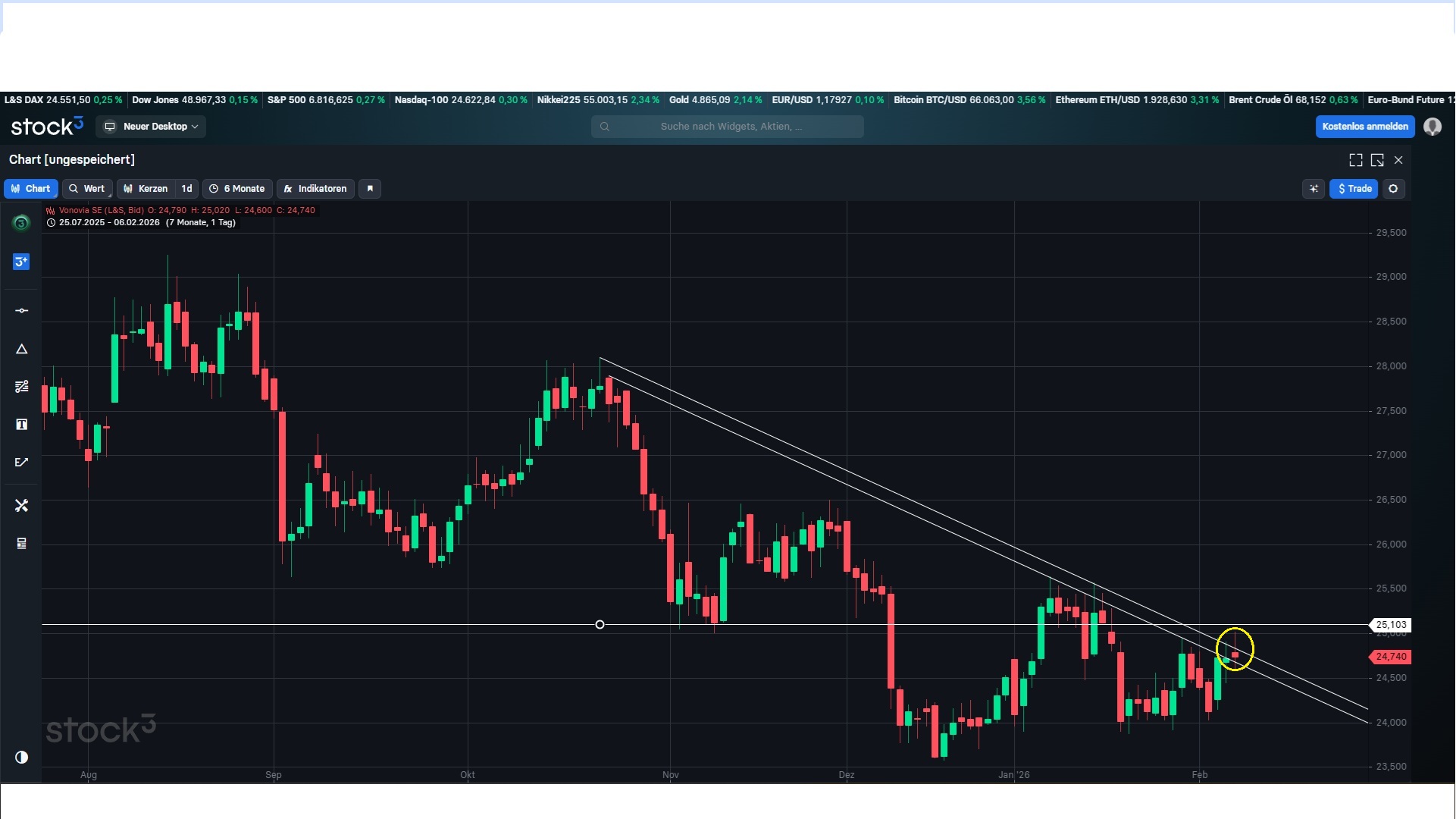Open the 6 Monate time range dropdown

pyautogui.click(x=237, y=189)
